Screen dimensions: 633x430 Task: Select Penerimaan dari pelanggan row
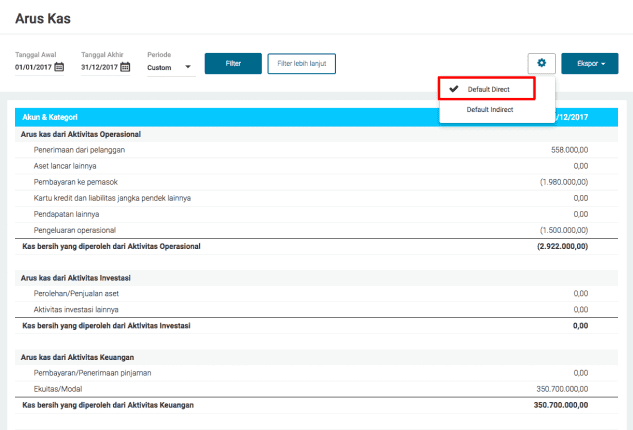(x=316, y=150)
